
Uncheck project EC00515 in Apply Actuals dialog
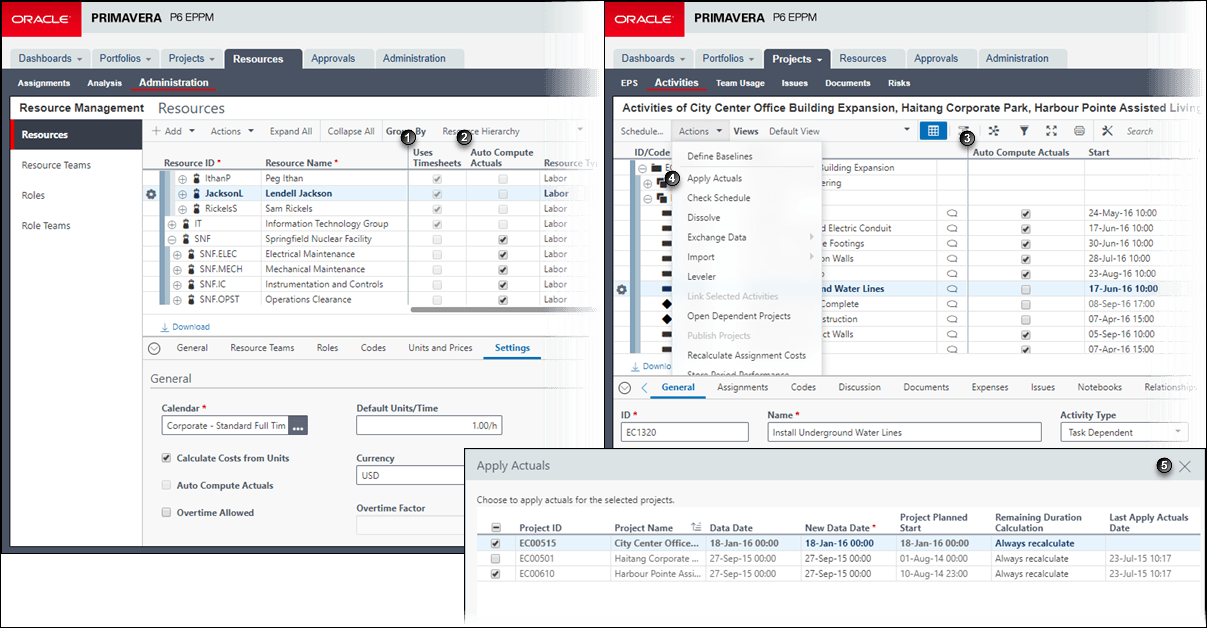[x=496, y=543]
